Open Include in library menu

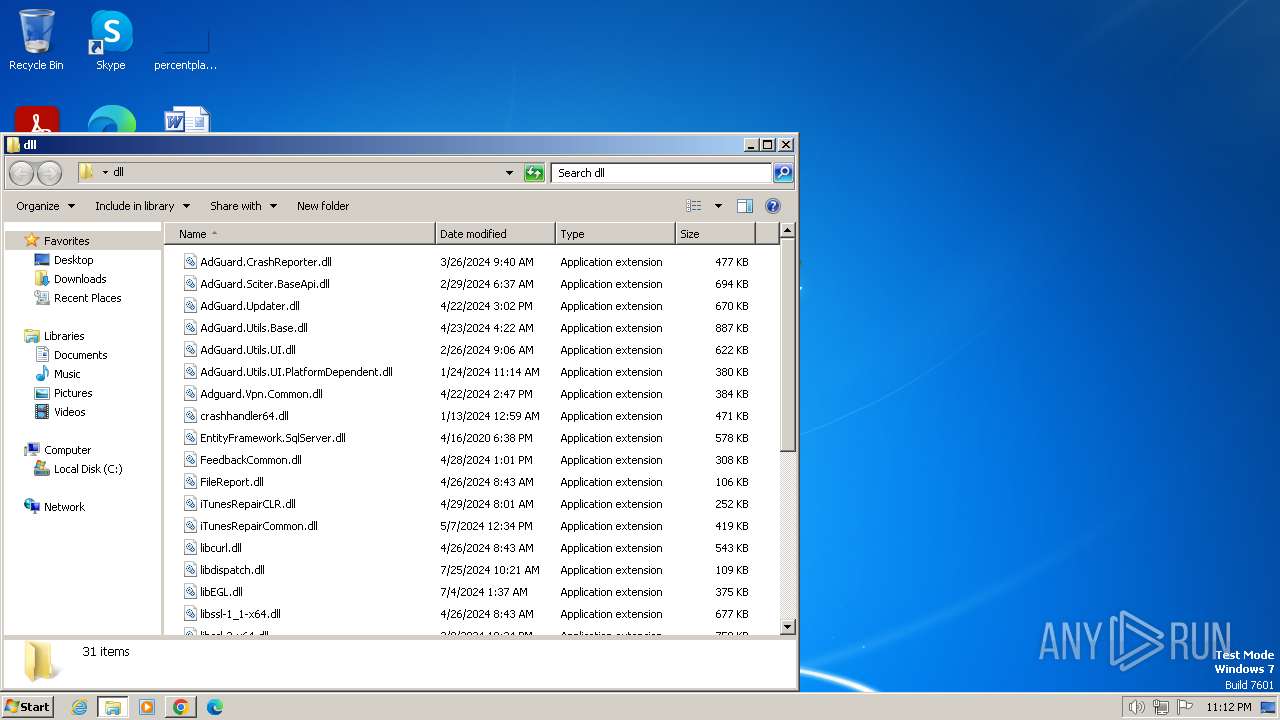[x=142, y=206]
